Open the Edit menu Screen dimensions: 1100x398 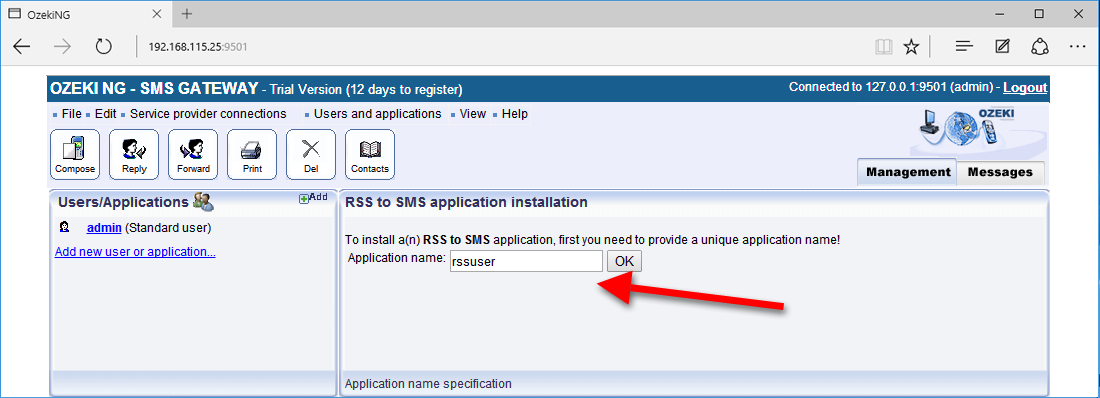click(105, 114)
